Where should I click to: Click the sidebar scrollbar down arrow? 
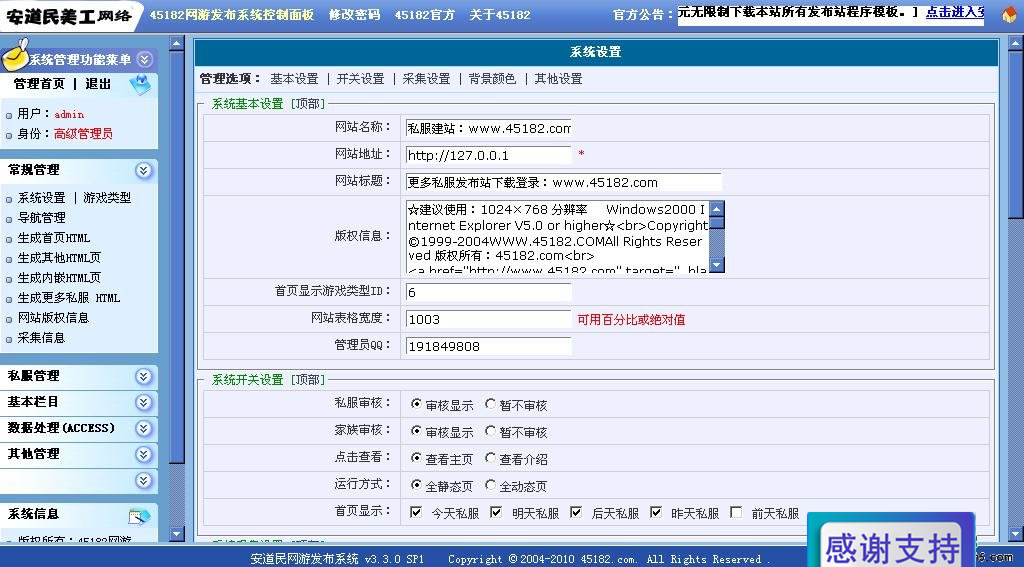(x=176, y=534)
